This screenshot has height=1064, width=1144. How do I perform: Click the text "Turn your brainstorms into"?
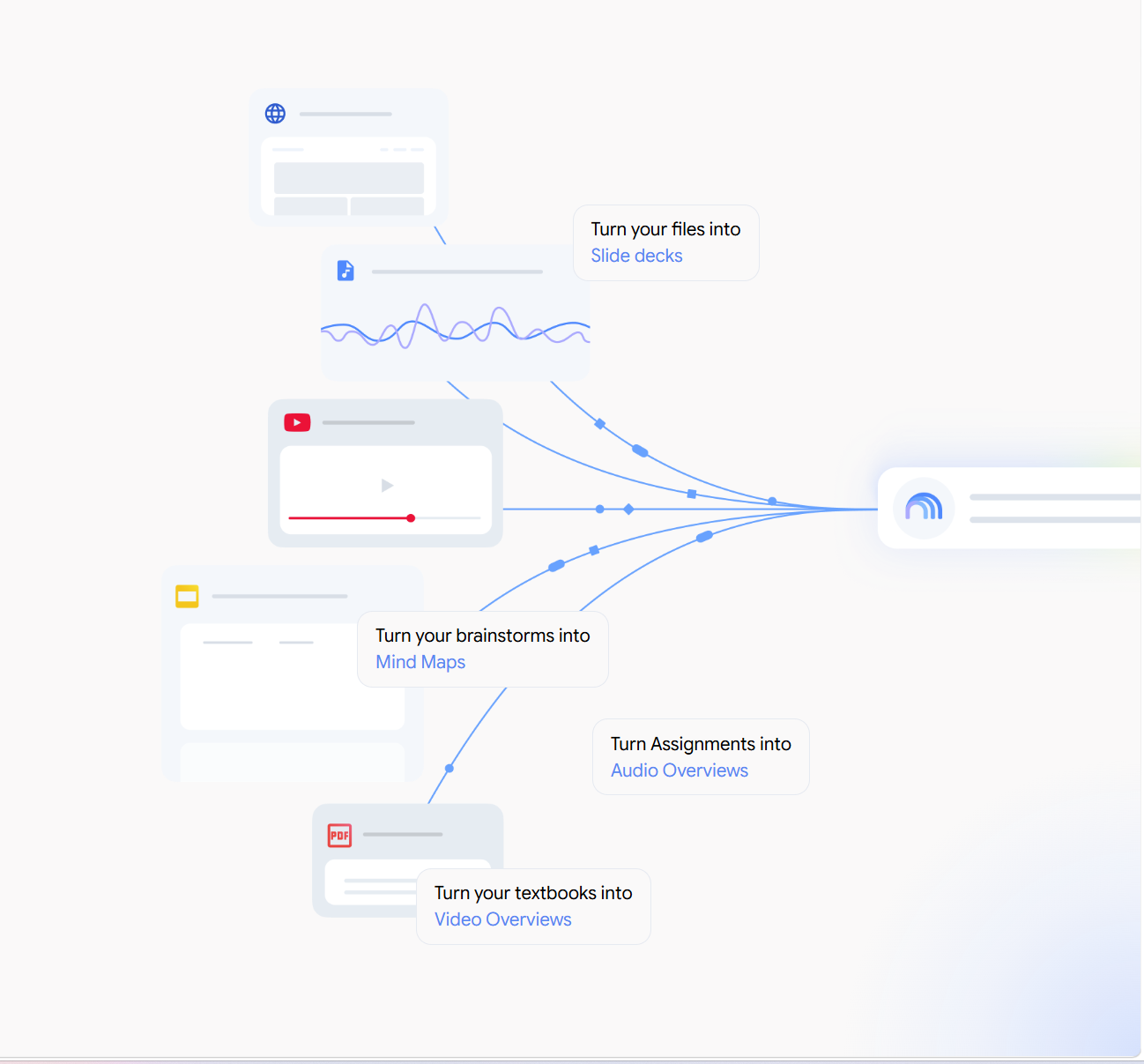(x=483, y=636)
